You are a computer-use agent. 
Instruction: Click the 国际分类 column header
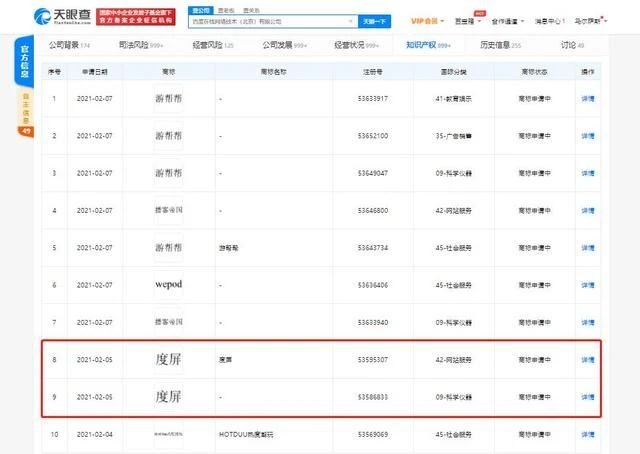pyautogui.click(x=453, y=72)
